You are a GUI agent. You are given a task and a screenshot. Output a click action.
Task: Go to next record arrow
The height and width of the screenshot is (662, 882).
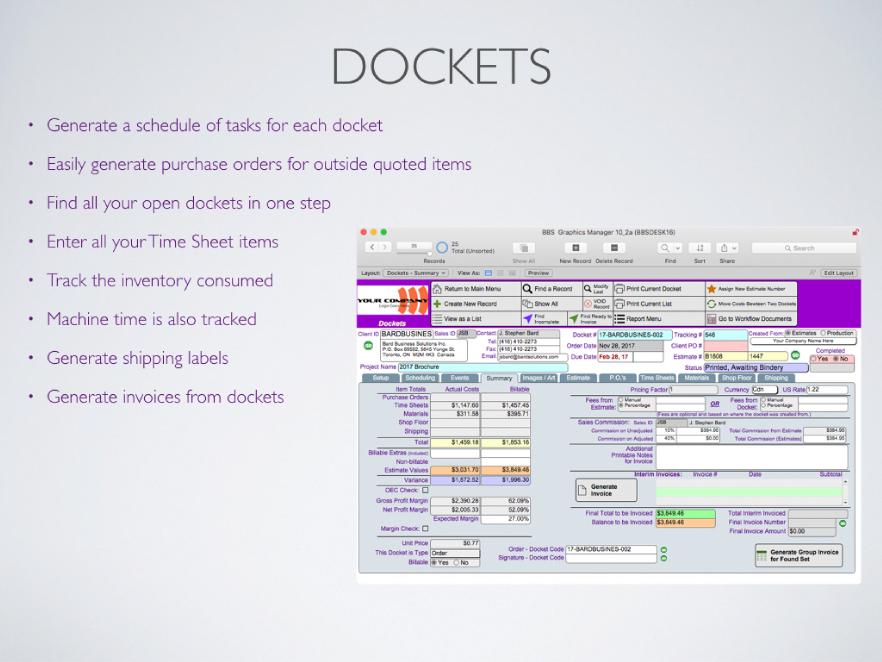(x=385, y=247)
